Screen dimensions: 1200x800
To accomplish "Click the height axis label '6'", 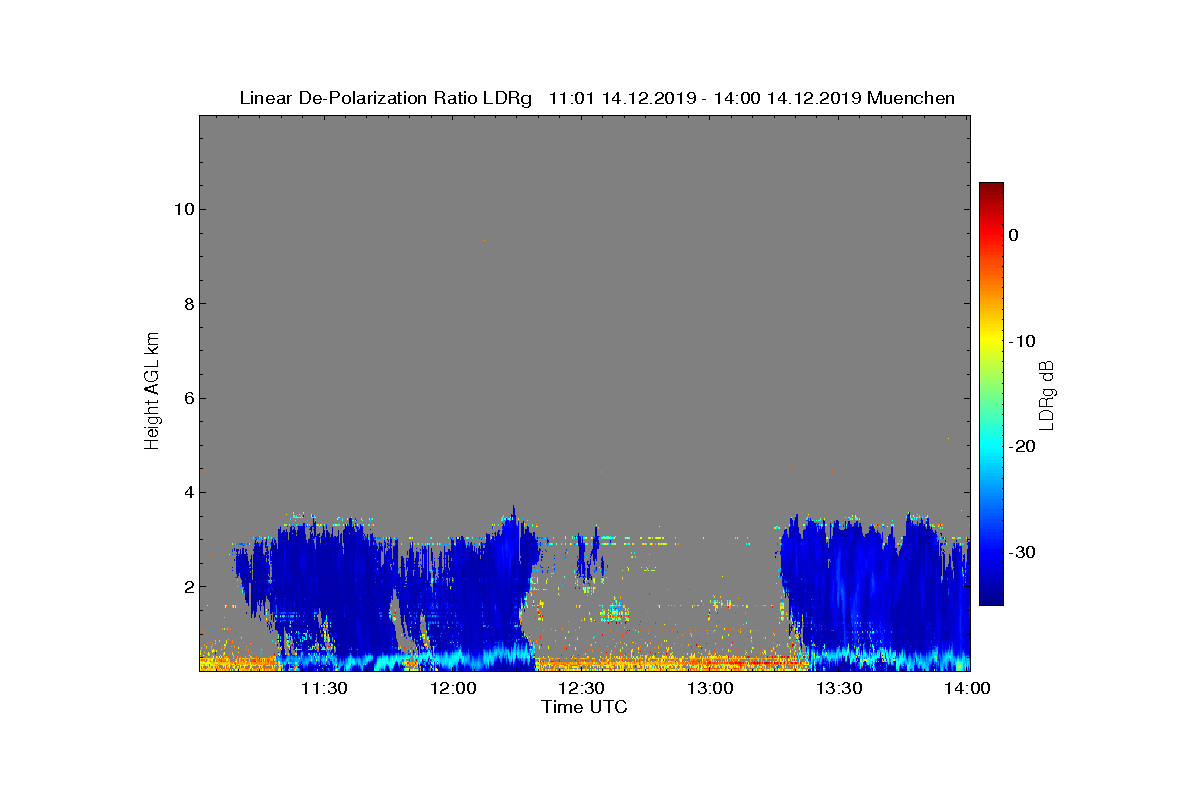I will [187, 398].
